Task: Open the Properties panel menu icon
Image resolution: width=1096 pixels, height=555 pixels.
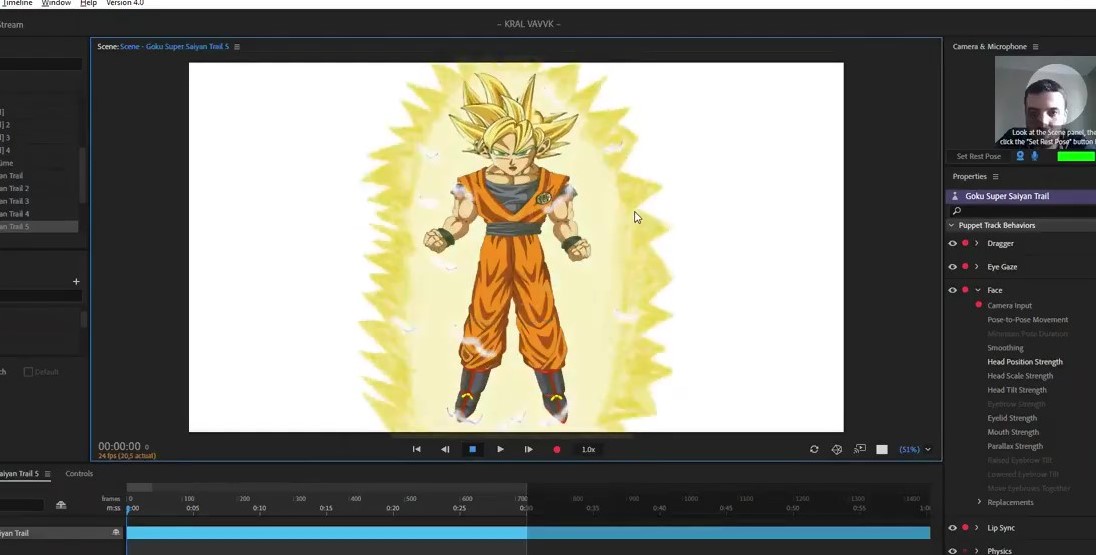Action: point(995,177)
